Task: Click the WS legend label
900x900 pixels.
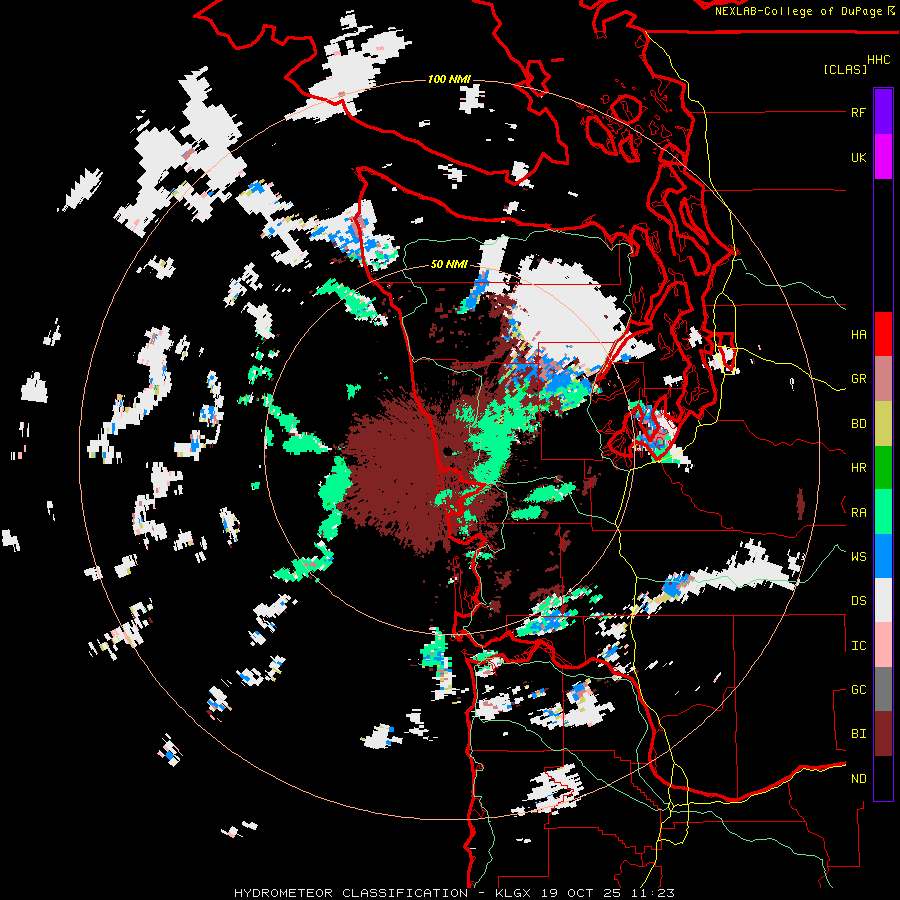Action: [858, 556]
